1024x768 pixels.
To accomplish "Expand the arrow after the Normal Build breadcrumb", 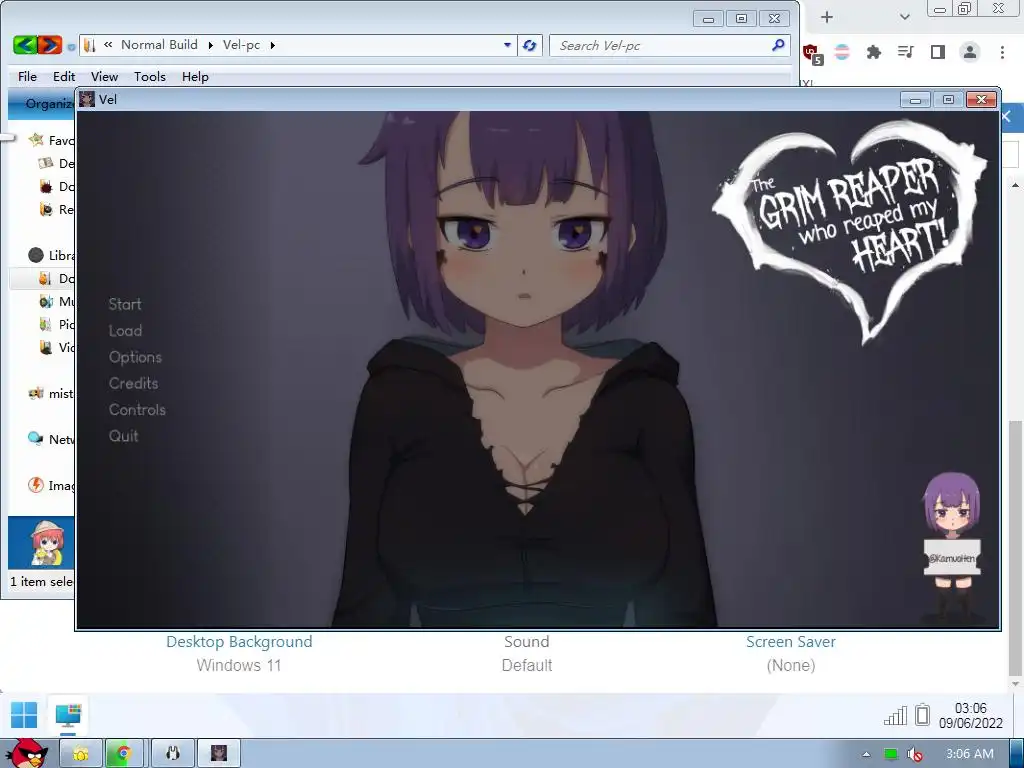I will [x=210, y=45].
